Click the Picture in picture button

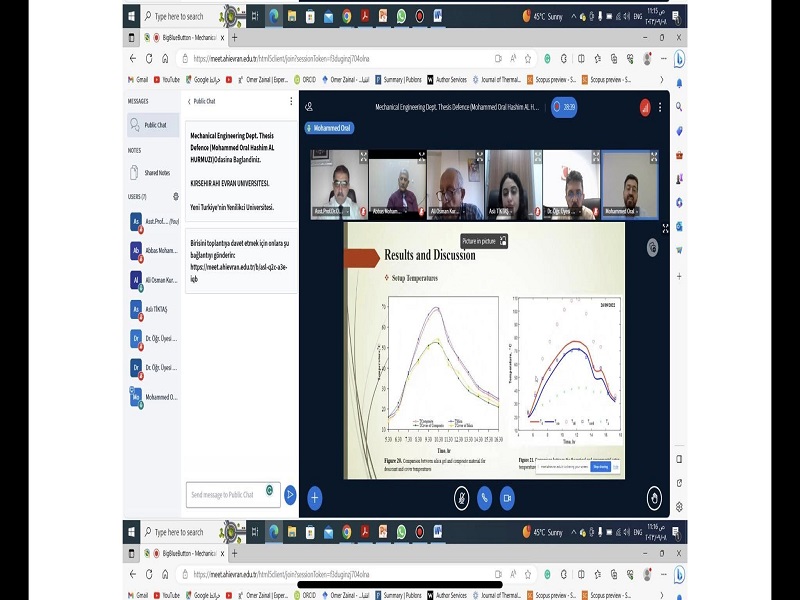tap(485, 241)
